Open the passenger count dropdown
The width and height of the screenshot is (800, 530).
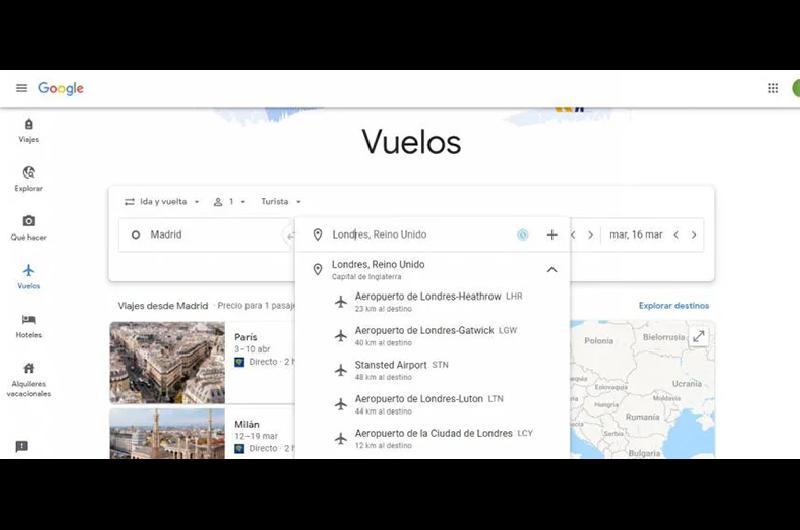229,201
